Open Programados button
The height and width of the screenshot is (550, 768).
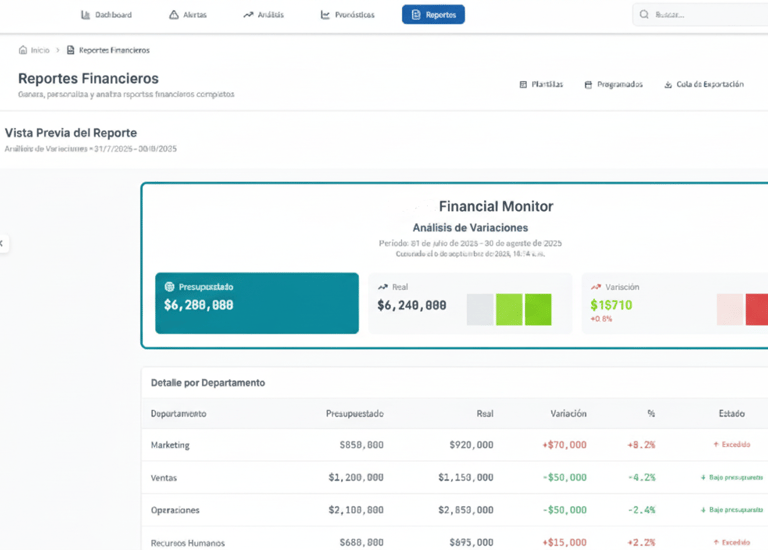coord(613,84)
